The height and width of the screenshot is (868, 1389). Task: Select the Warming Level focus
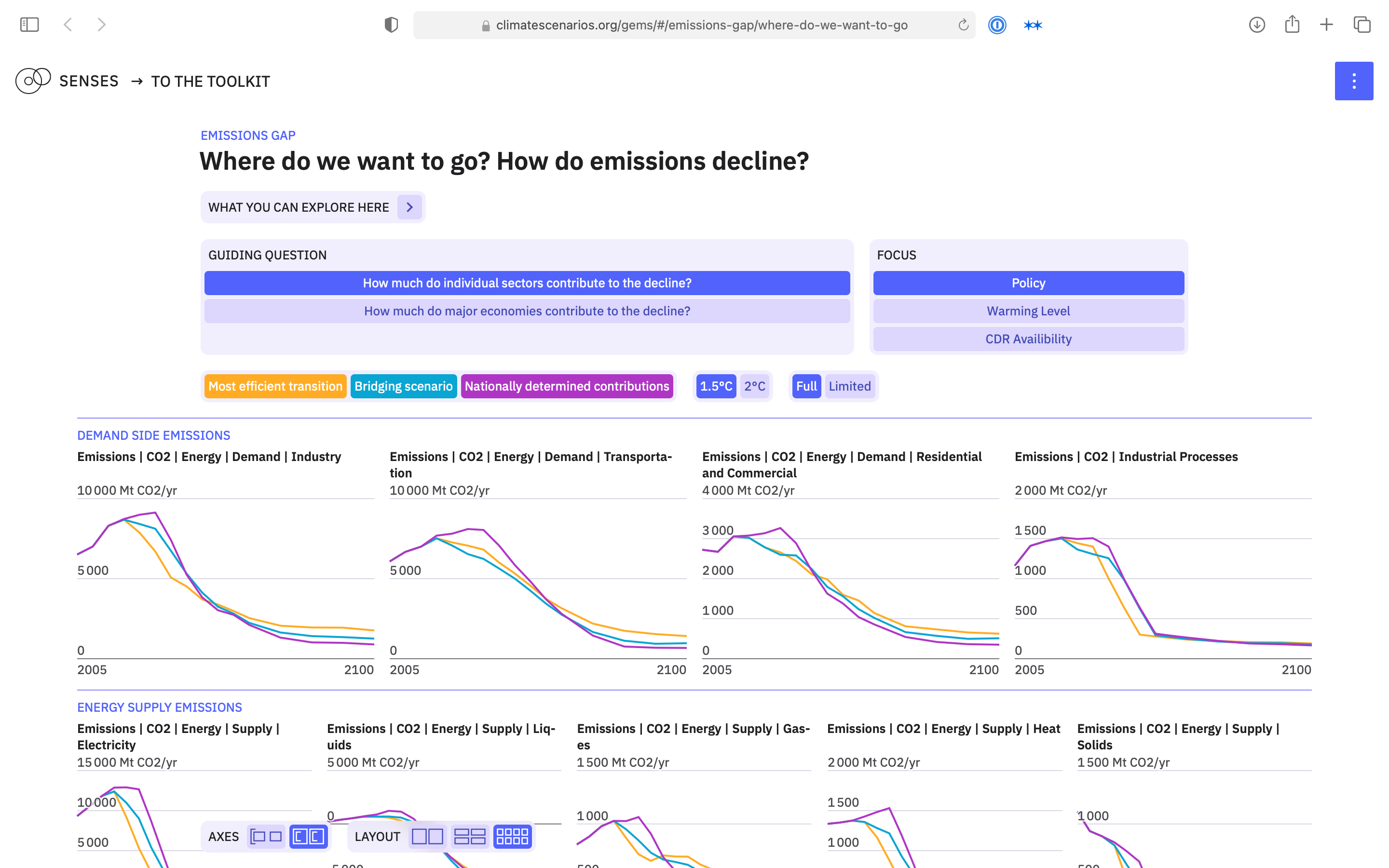[x=1028, y=311]
